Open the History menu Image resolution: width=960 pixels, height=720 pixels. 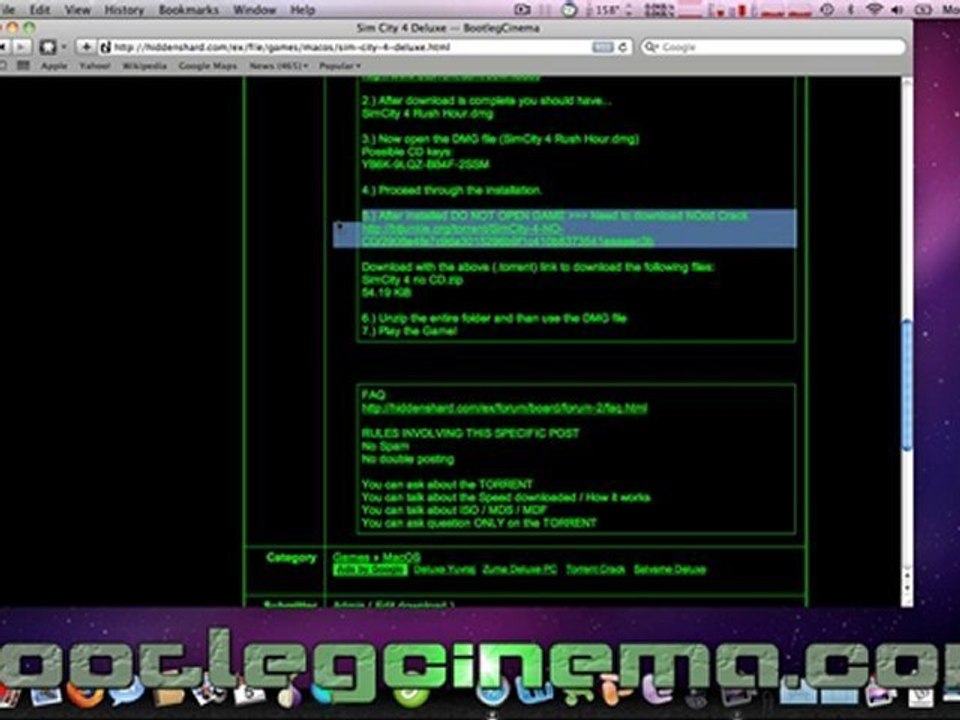(124, 10)
